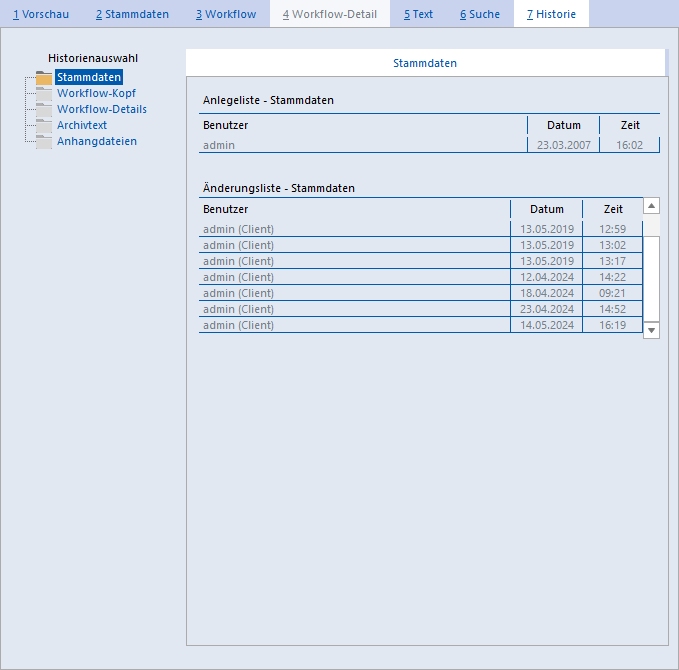
Task: Click the Anlegeliste admin row from 23.03.2007
Action: pos(429,145)
